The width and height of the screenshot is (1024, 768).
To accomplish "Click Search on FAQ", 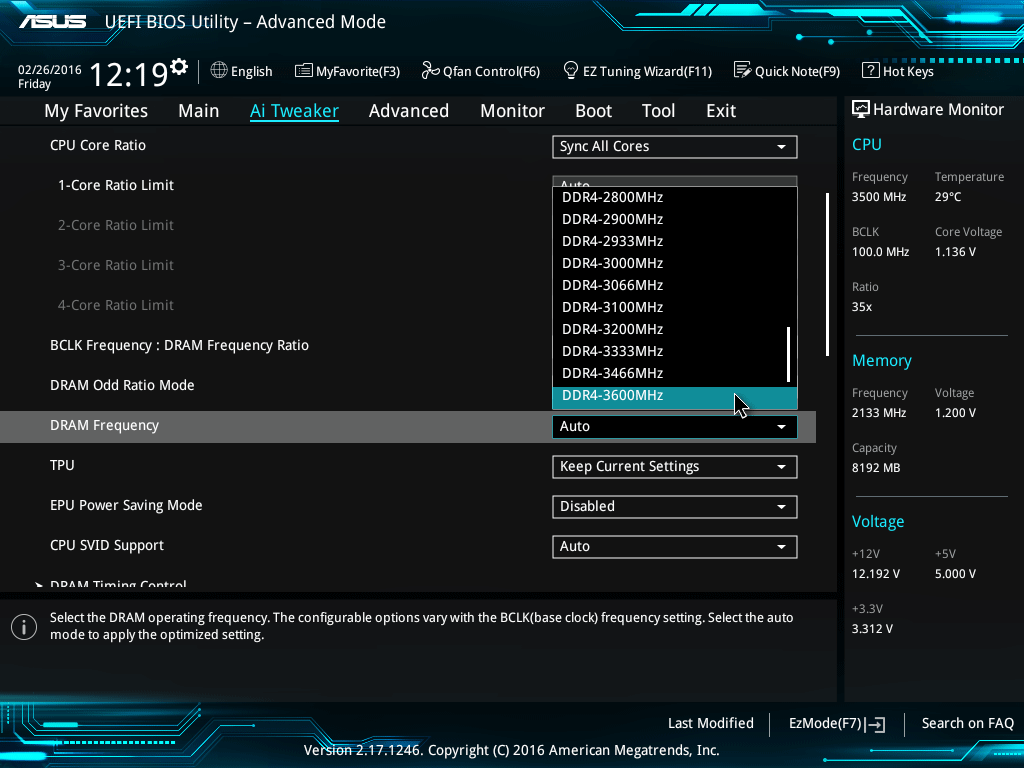I will click(x=967, y=723).
